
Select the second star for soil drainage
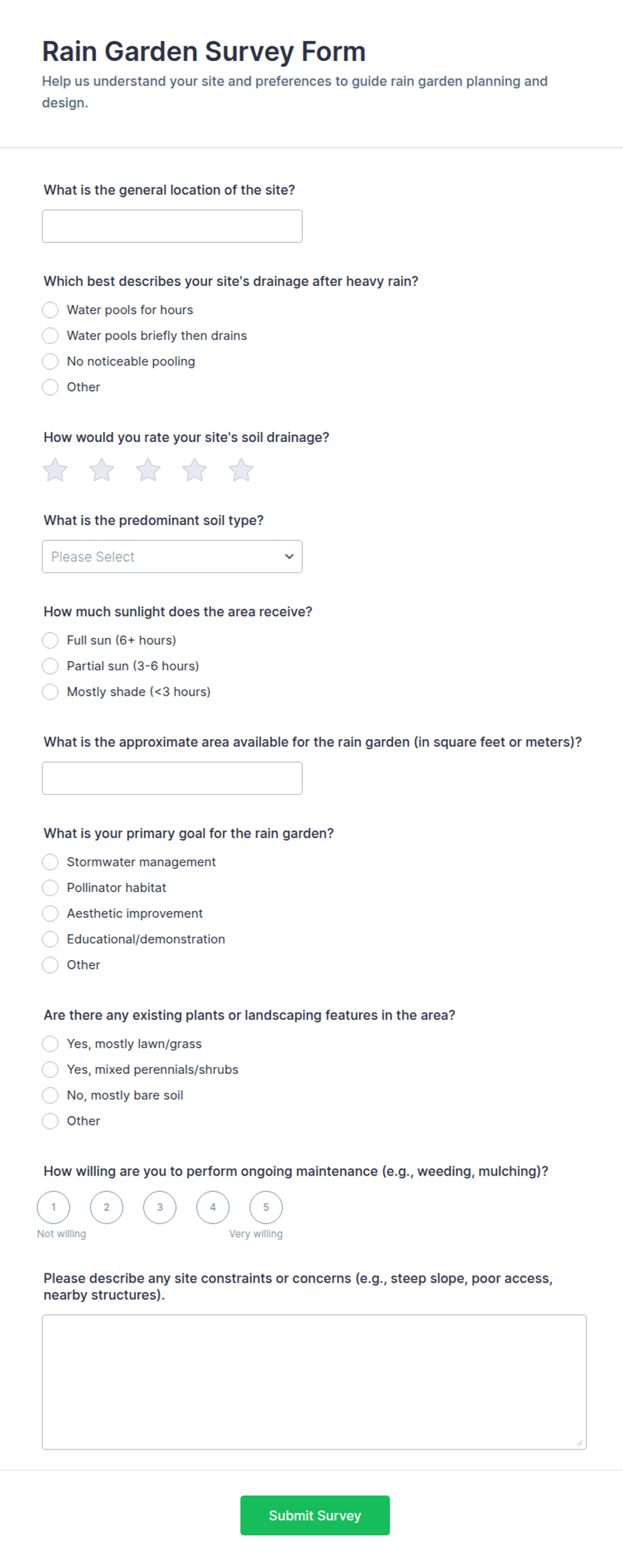pos(102,470)
